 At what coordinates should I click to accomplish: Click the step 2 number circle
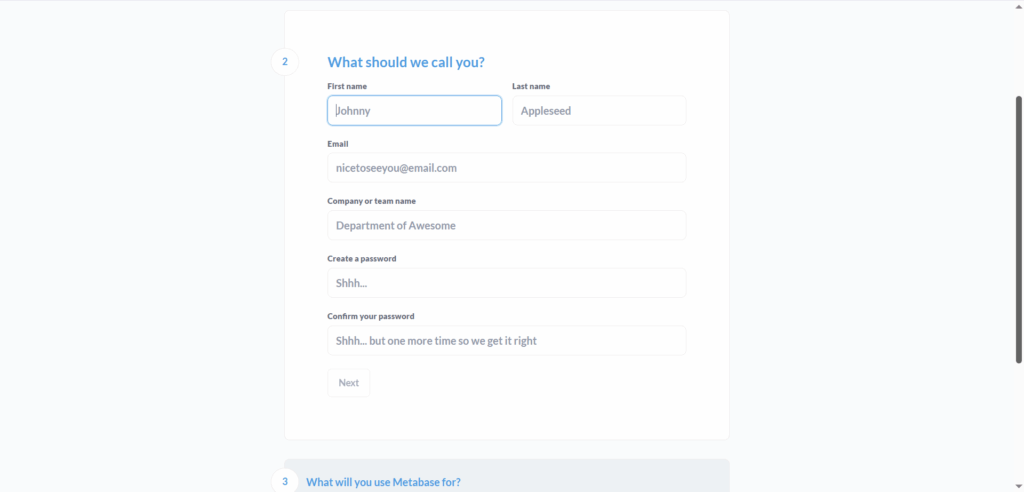[x=284, y=62]
